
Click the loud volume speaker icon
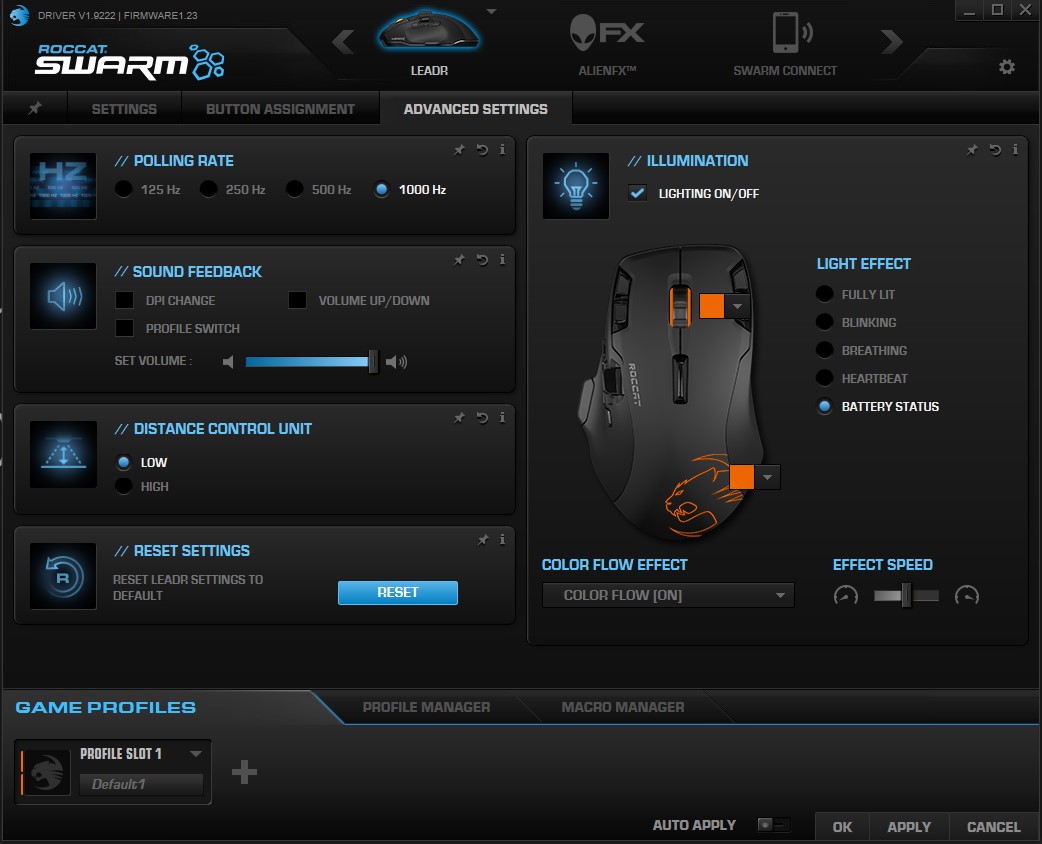397,362
